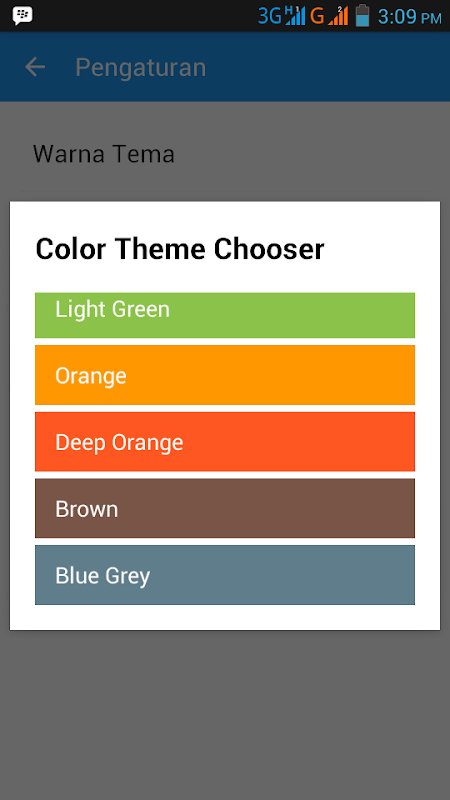Choose the Light Green theme color
Screen dimensions: 450x800
point(224,315)
